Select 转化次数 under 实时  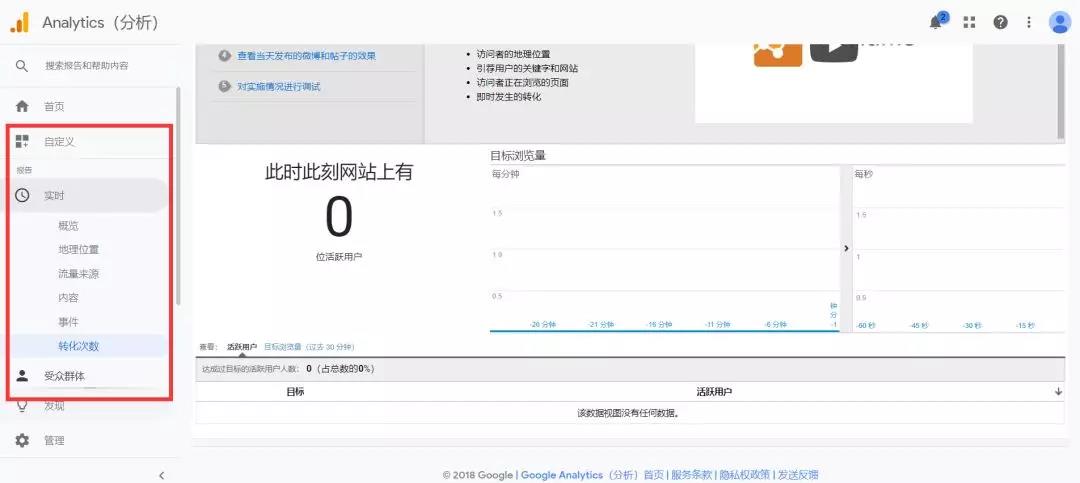point(79,346)
